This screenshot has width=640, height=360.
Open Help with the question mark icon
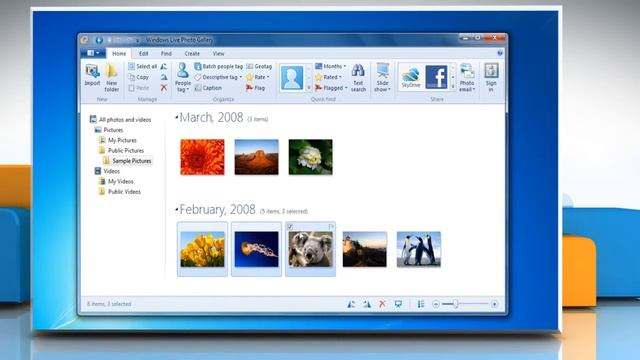click(500, 53)
